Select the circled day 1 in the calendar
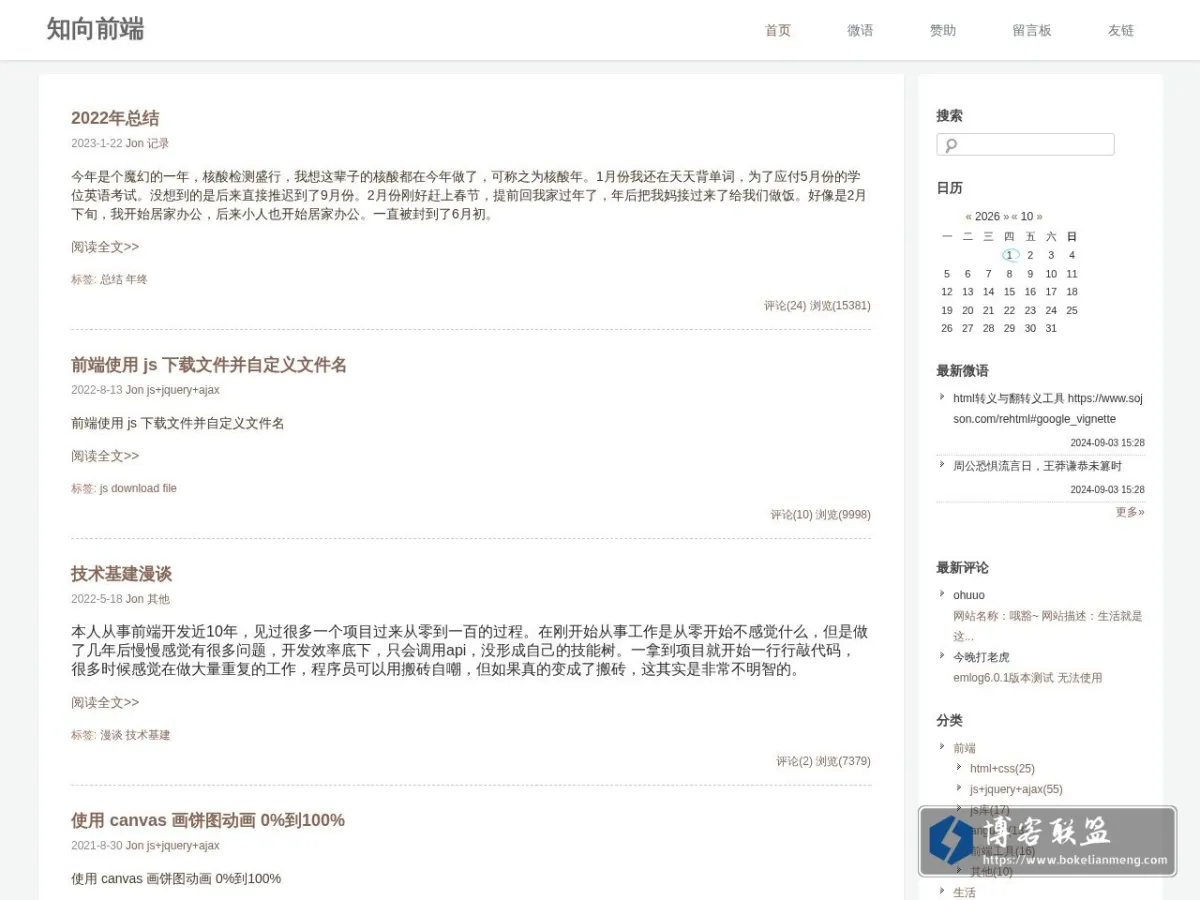 point(1010,255)
